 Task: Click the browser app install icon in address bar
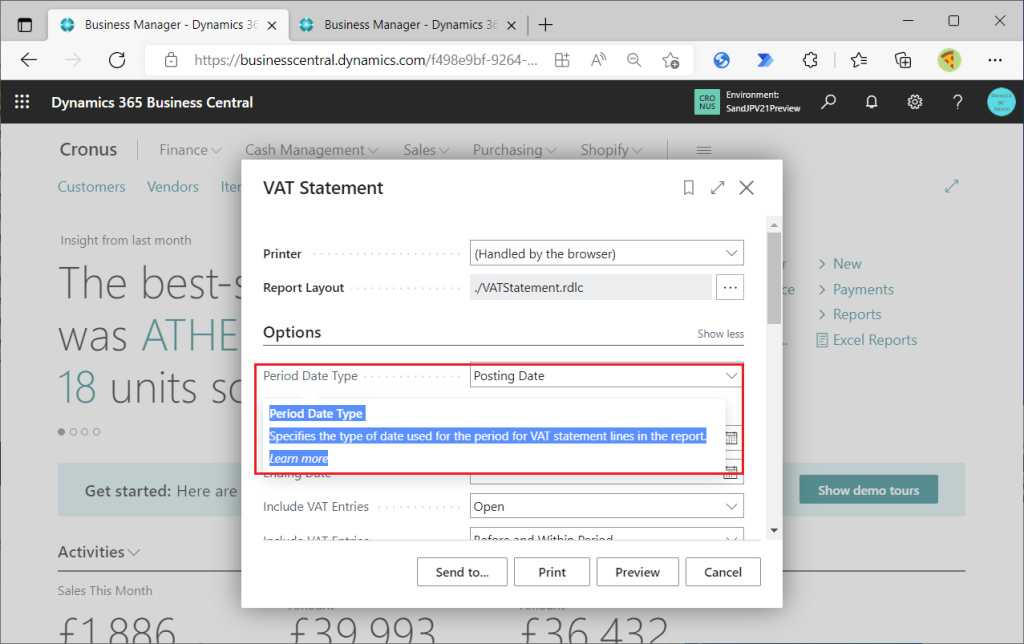point(562,60)
